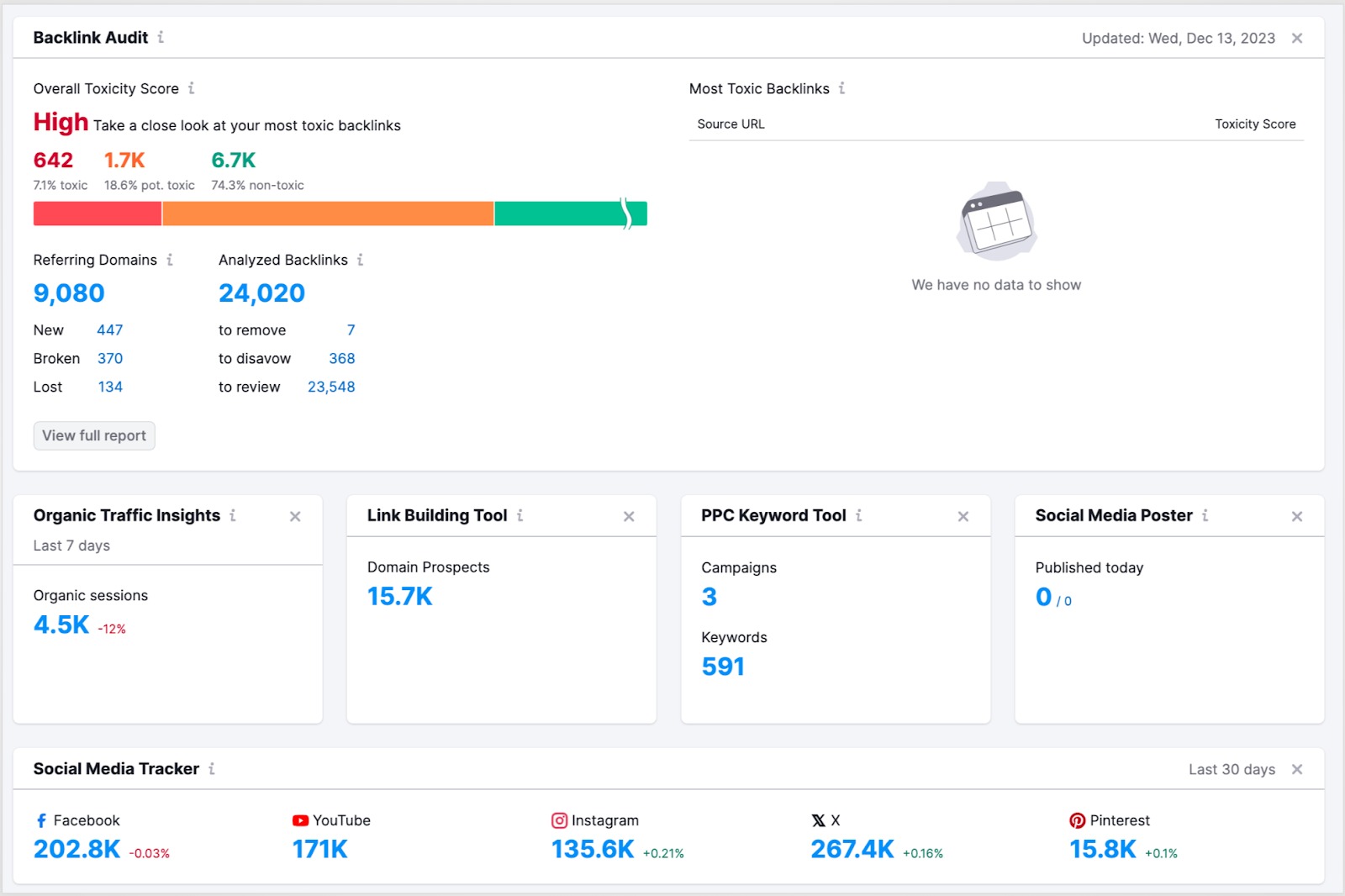Click the Updated: Wed, Dec 13, 2023 text

click(x=1179, y=38)
